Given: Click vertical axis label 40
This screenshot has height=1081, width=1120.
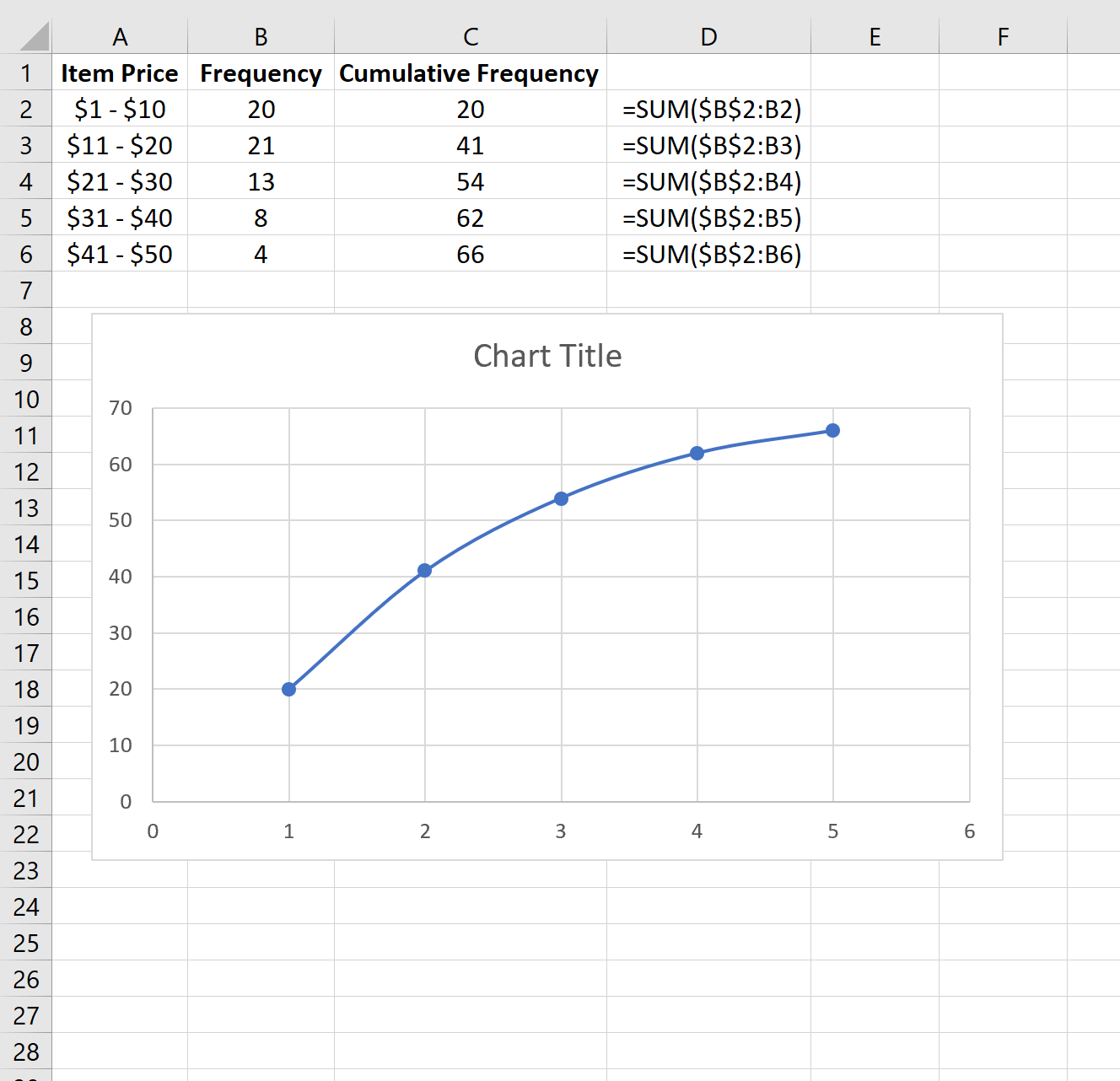Looking at the screenshot, I should (x=121, y=577).
